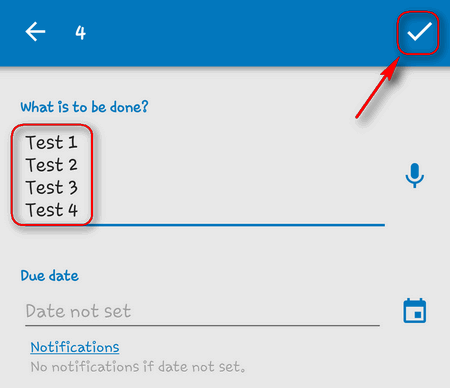Click the 'Date not set' field
Image resolution: width=450 pixels, height=388 pixels.
click(202, 311)
